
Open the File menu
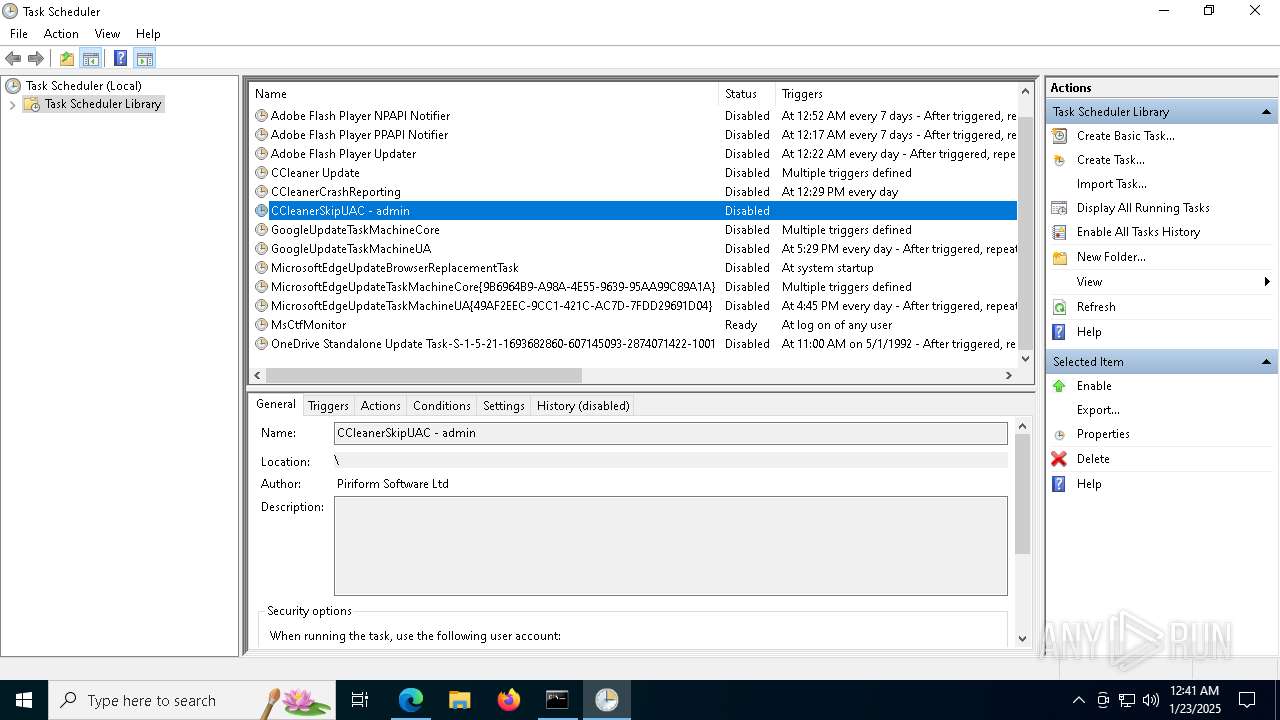click(x=19, y=34)
